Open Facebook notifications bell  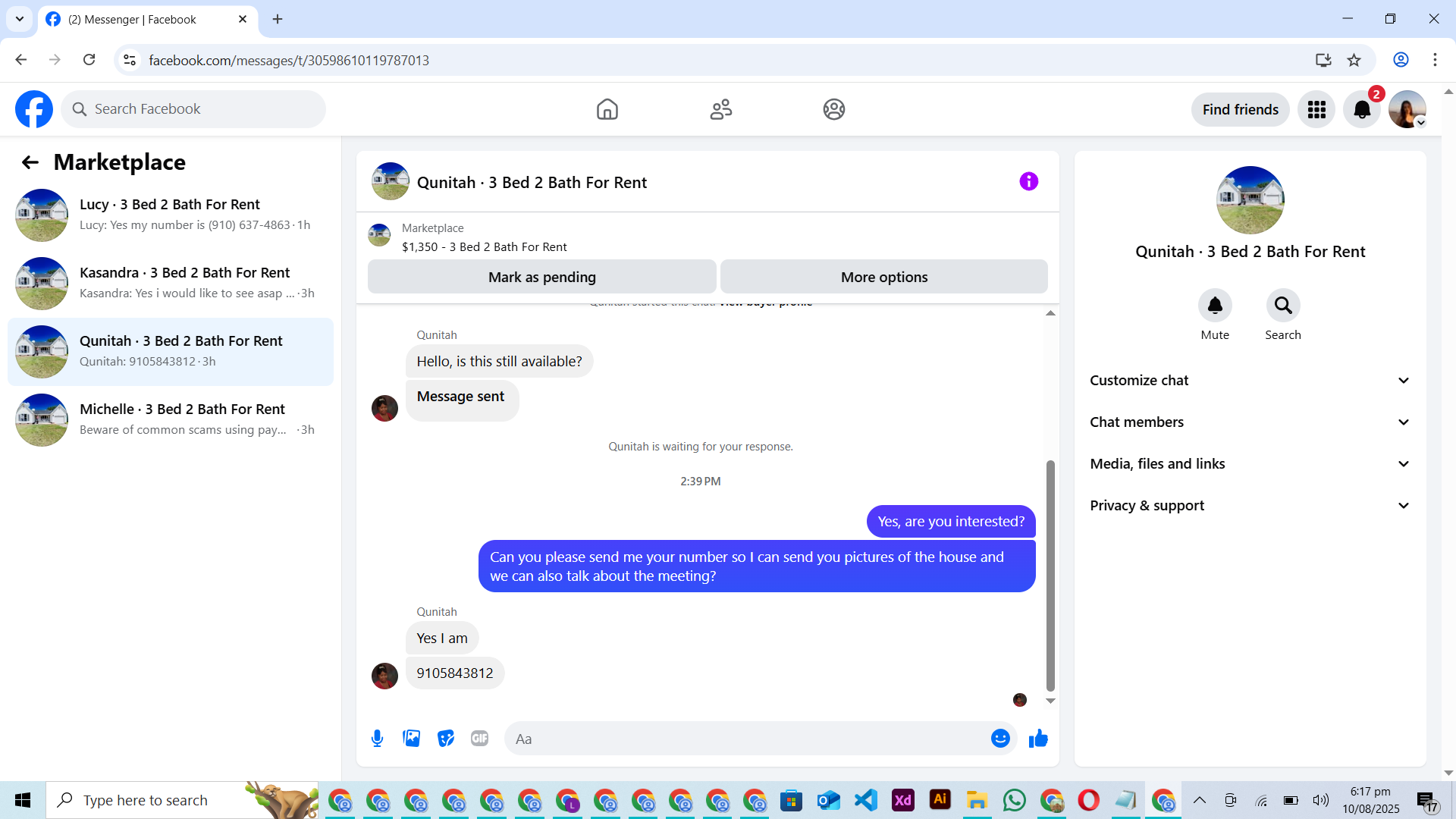(x=1362, y=109)
